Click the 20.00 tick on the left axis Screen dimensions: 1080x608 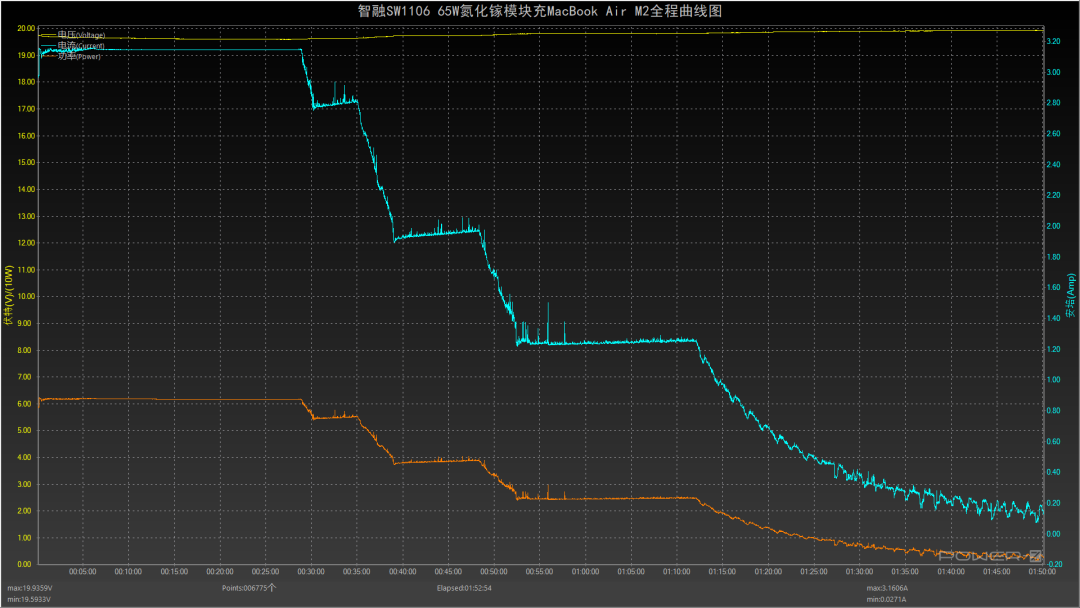25,28
